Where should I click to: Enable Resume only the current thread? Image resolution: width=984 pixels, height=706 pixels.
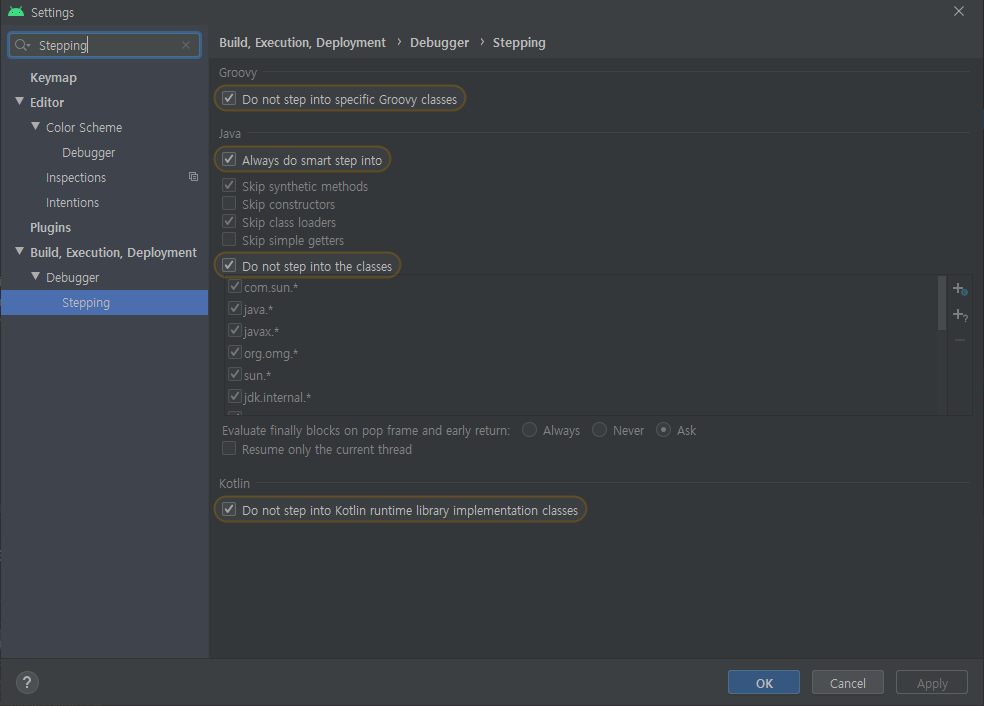pos(229,449)
